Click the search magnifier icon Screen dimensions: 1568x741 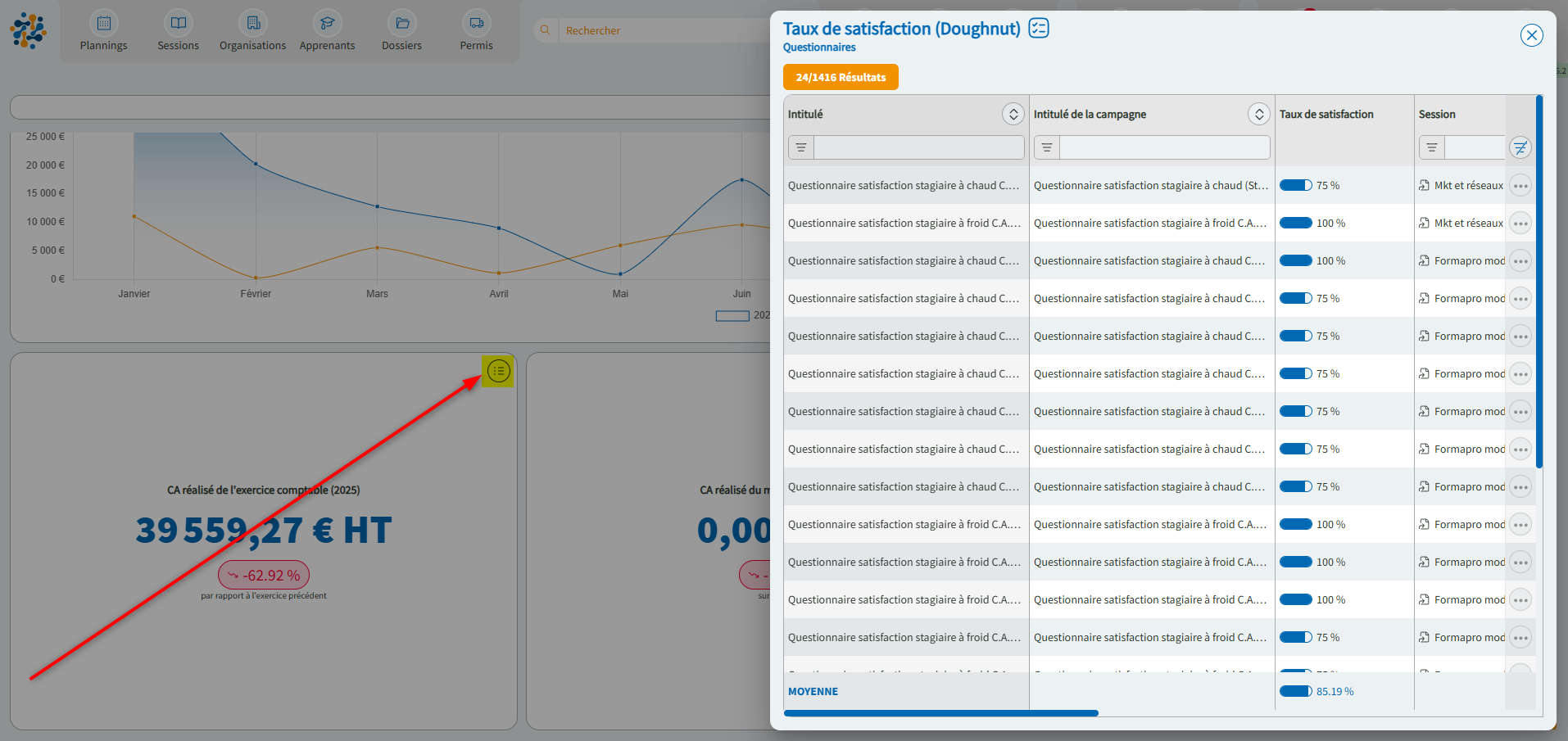(x=545, y=30)
